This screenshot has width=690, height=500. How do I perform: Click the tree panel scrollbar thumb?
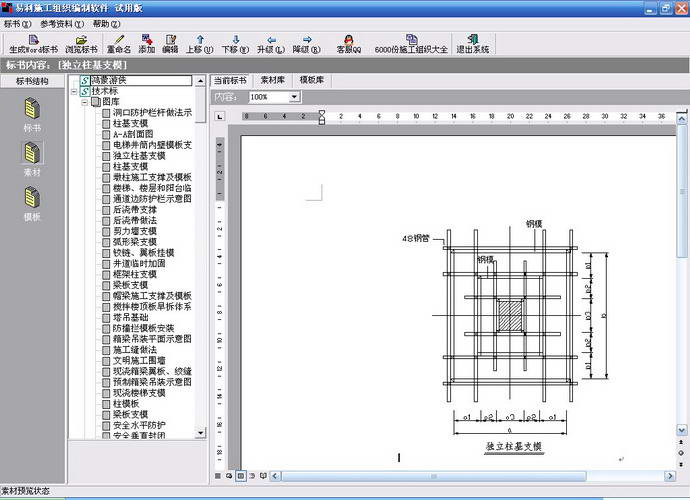(200, 105)
